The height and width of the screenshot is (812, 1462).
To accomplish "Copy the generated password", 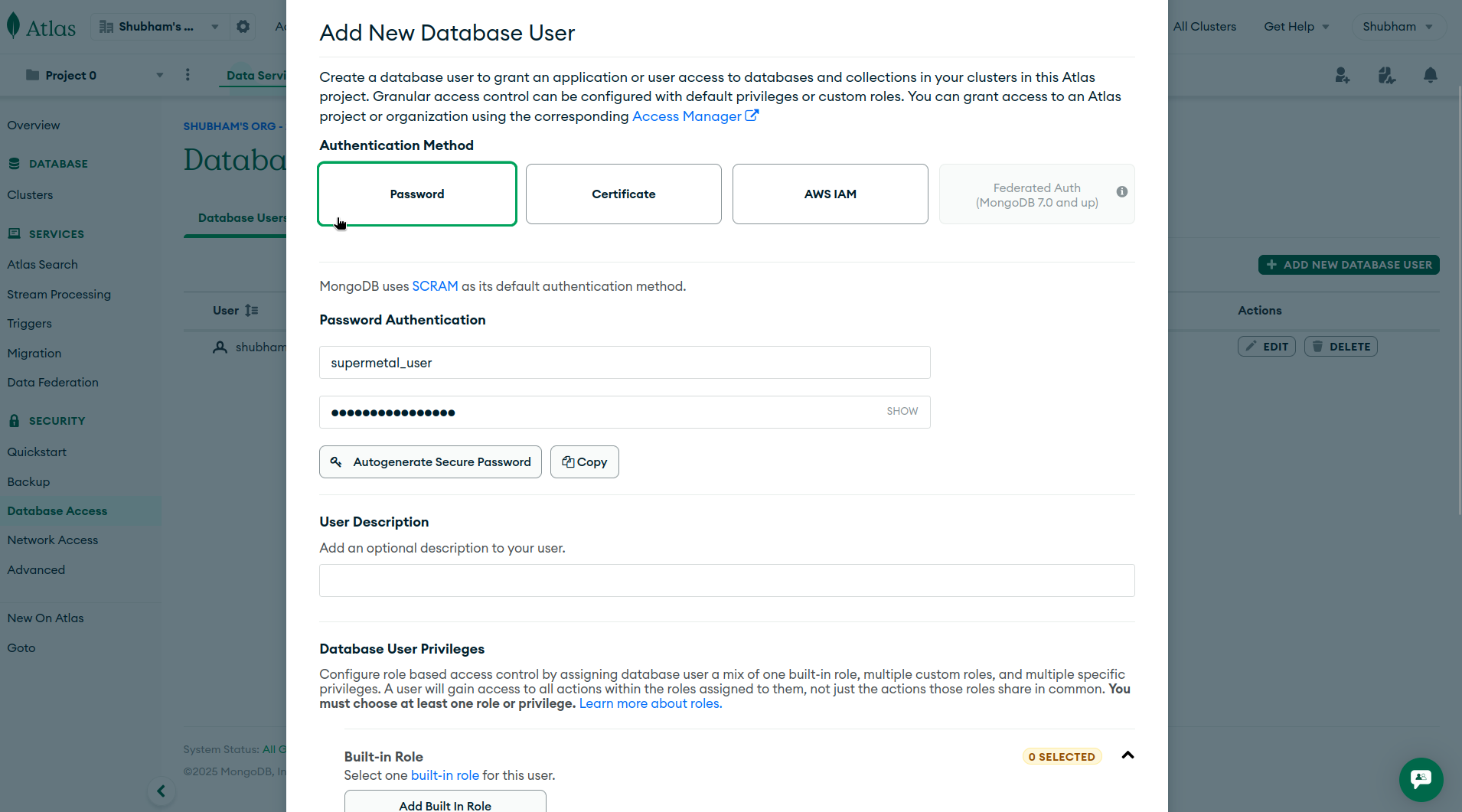I will (x=584, y=461).
